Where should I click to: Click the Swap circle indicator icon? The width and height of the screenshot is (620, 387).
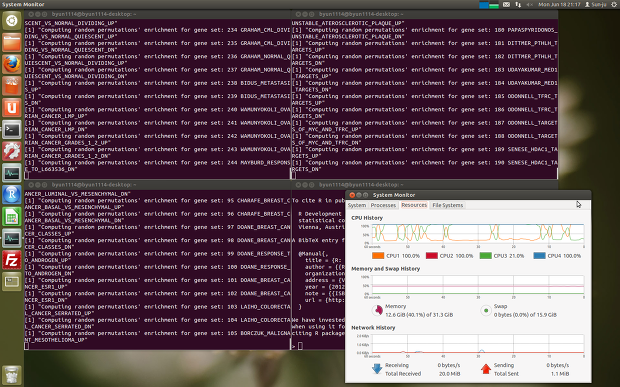tap(486, 310)
